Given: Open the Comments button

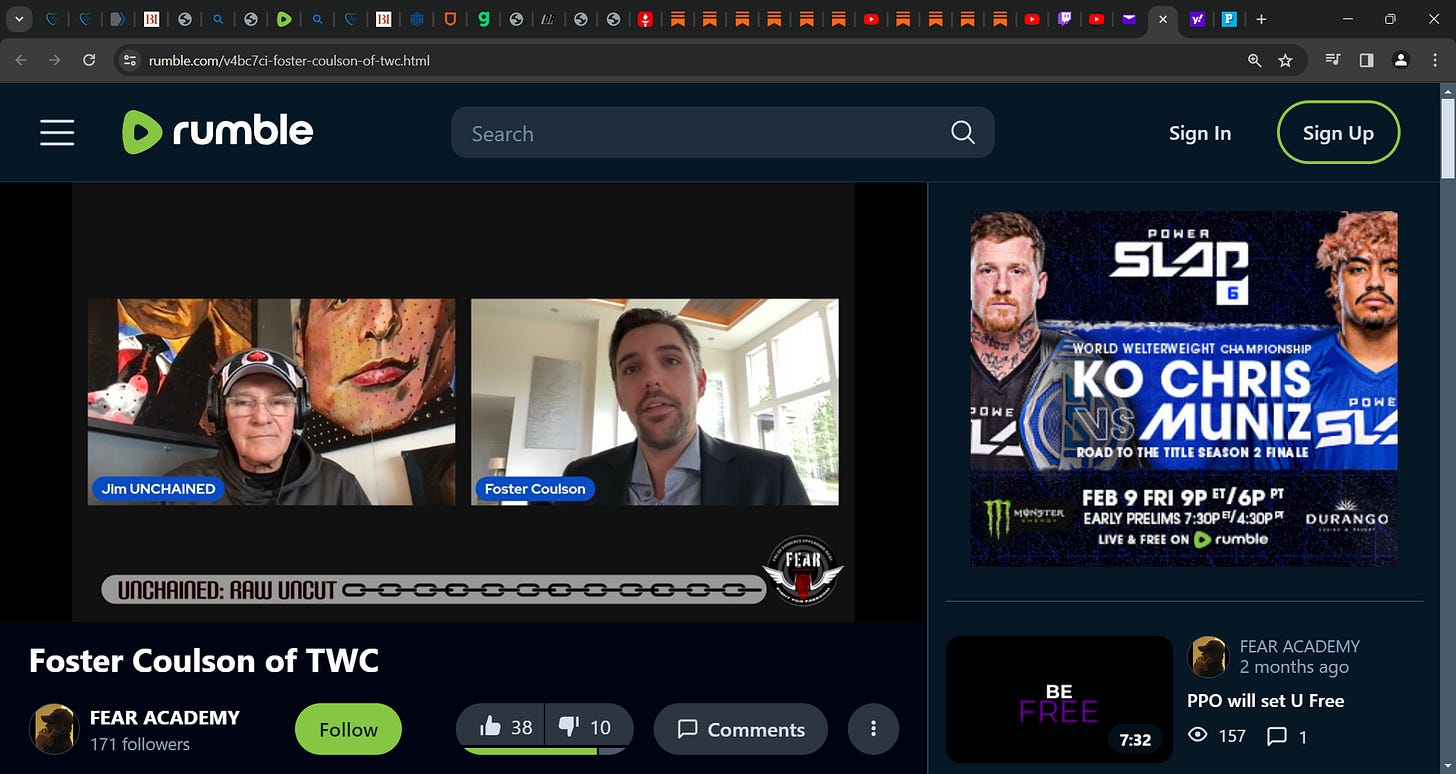Looking at the screenshot, I should point(741,729).
